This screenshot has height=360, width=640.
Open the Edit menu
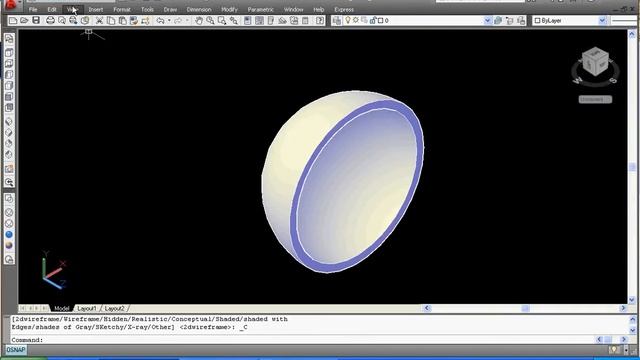[52, 9]
